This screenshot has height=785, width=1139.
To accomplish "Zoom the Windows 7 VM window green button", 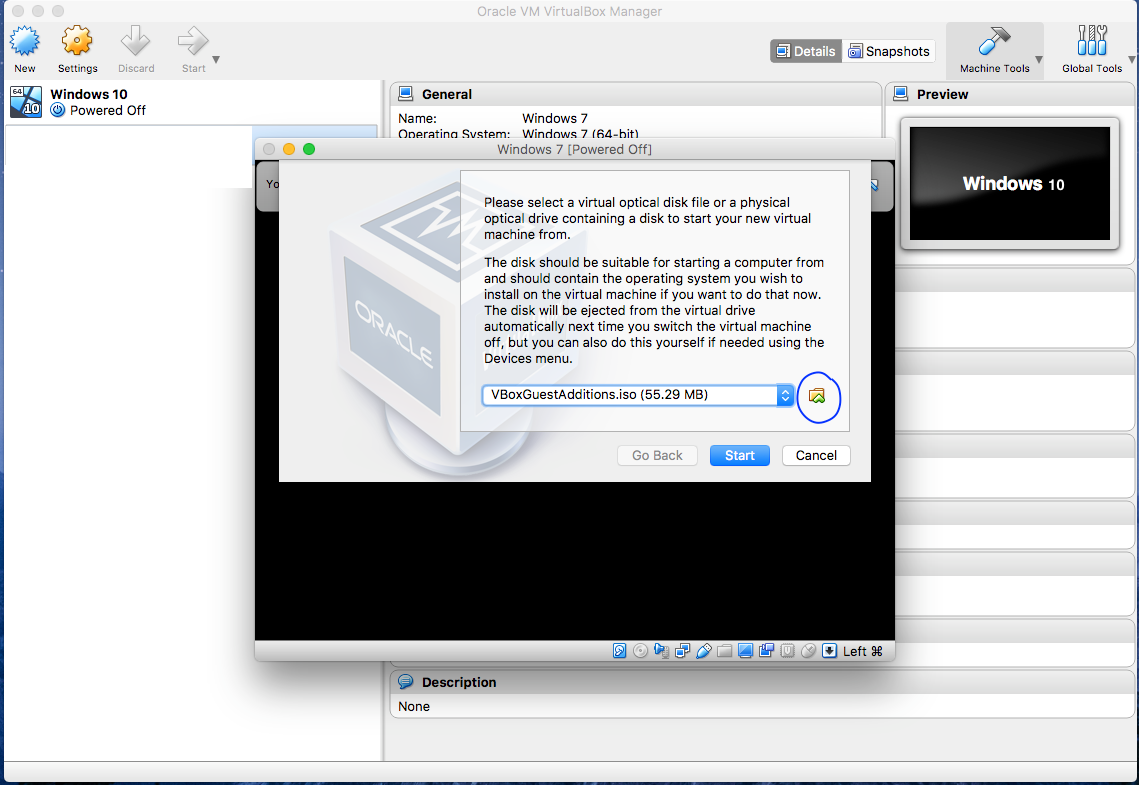I will click(x=309, y=149).
